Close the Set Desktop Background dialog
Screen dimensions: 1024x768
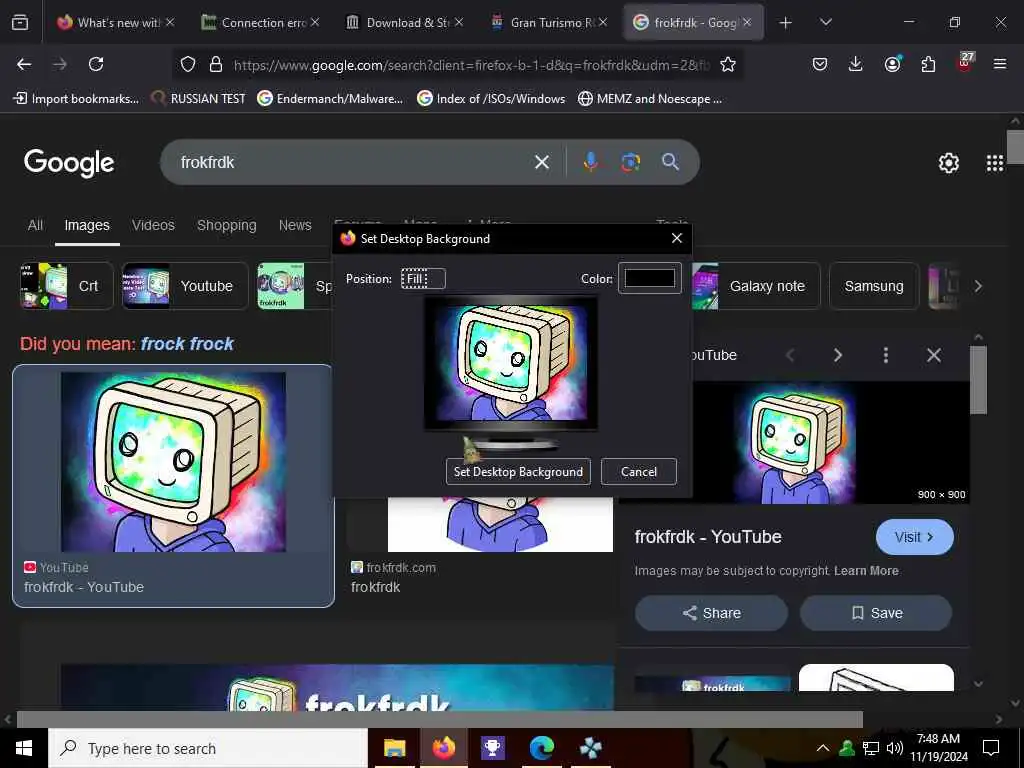677,238
